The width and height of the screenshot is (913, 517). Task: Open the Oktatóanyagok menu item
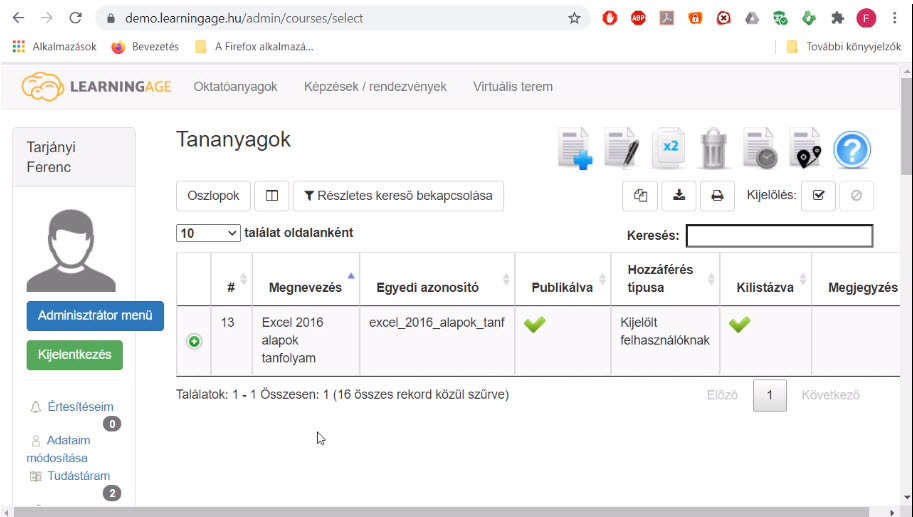(x=235, y=87)
